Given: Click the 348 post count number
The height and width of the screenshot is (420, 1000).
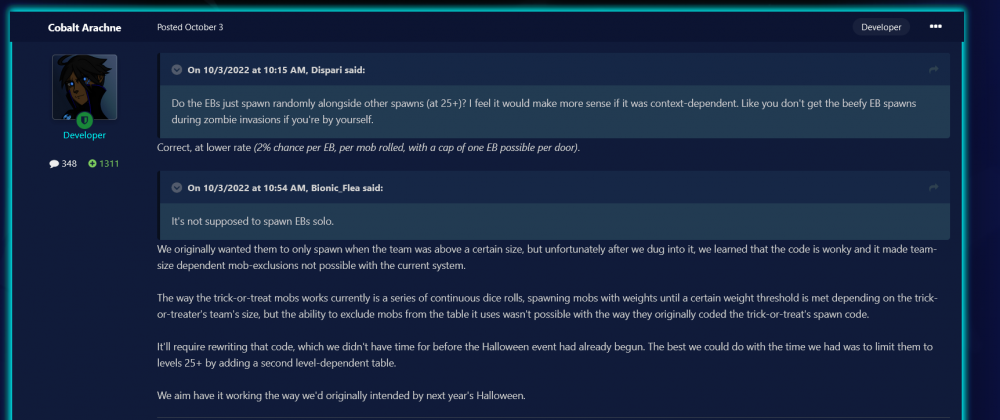Looking at the screenshot, I should 69,164.
